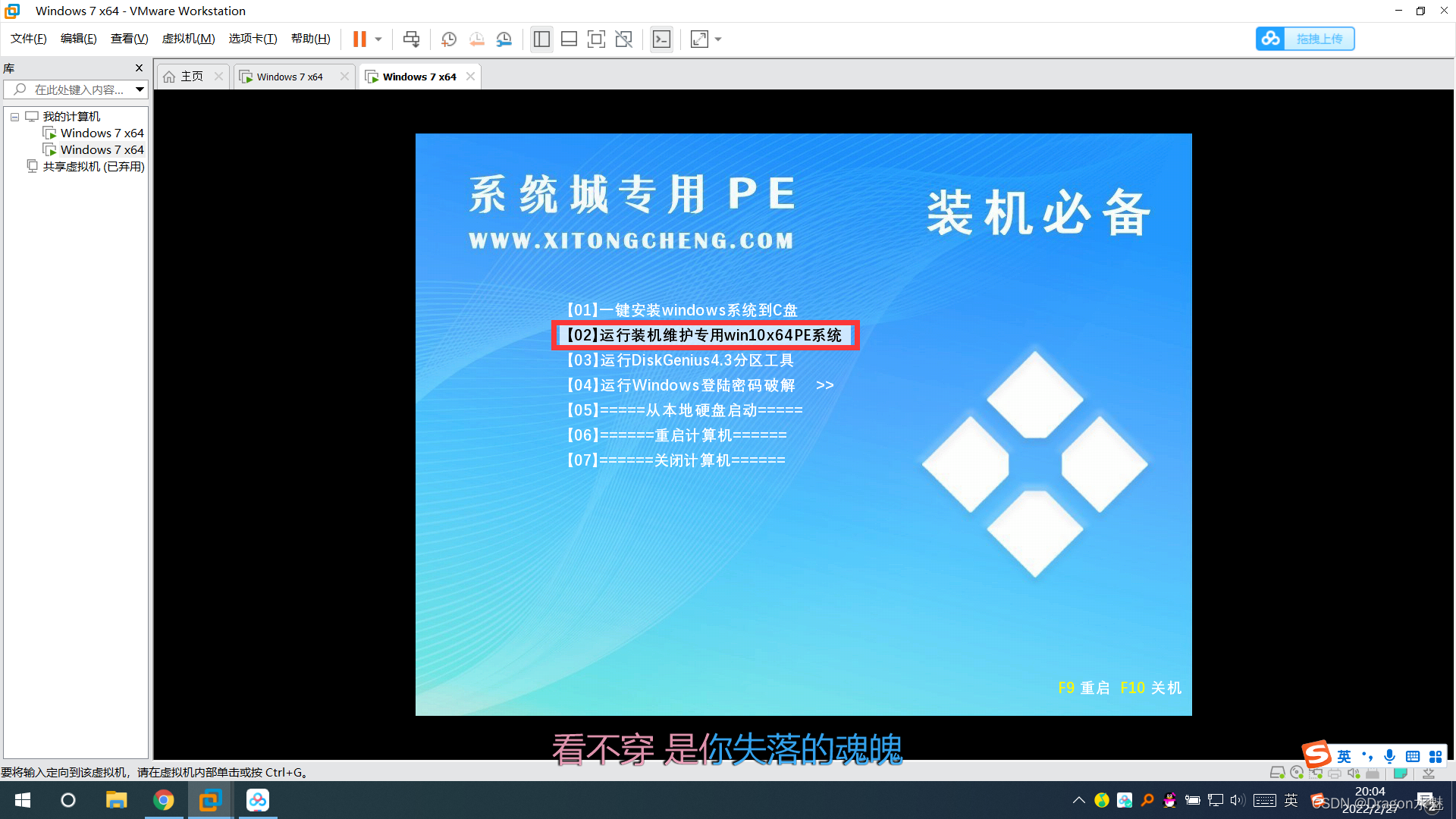The height and width of the screenshot is (819, 1456).
Task: Switch to Unity mode icon
Action: pyautogui.click(x=623, y=39)
